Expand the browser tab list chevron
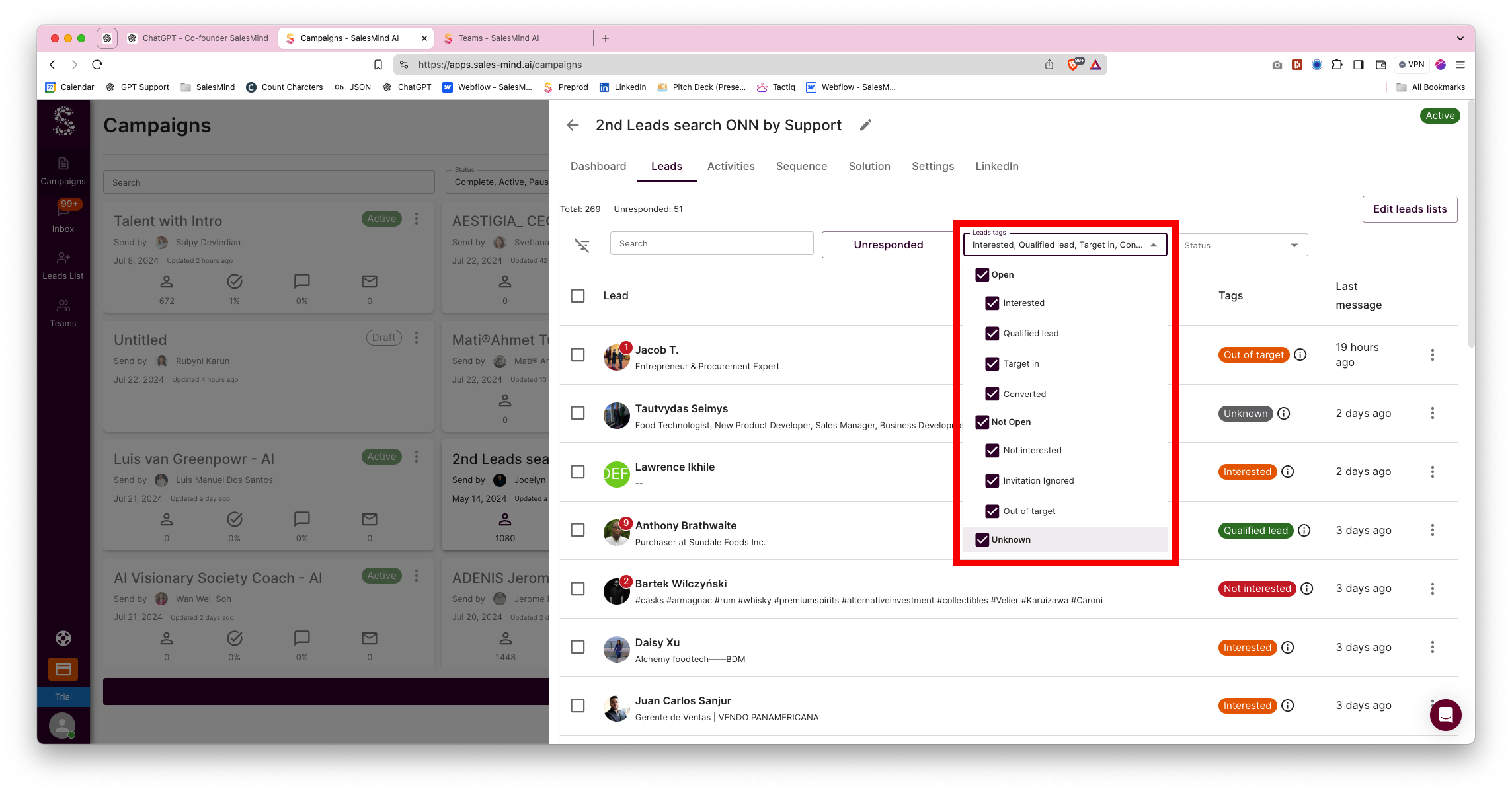This screenshot has height=793, width=1512. point(1460,38)
